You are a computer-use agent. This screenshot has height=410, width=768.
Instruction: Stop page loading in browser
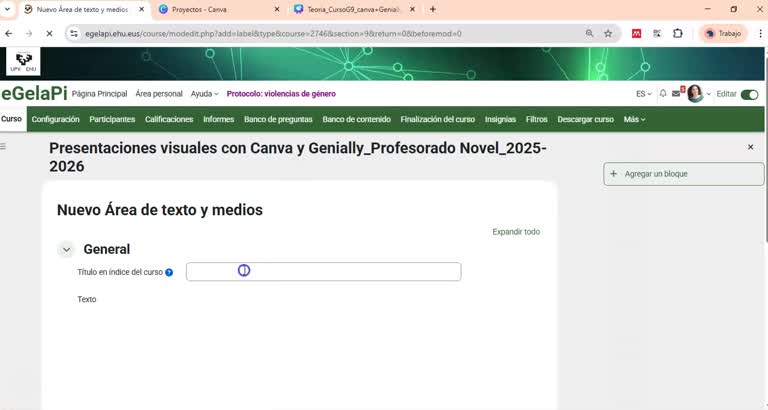49,33
